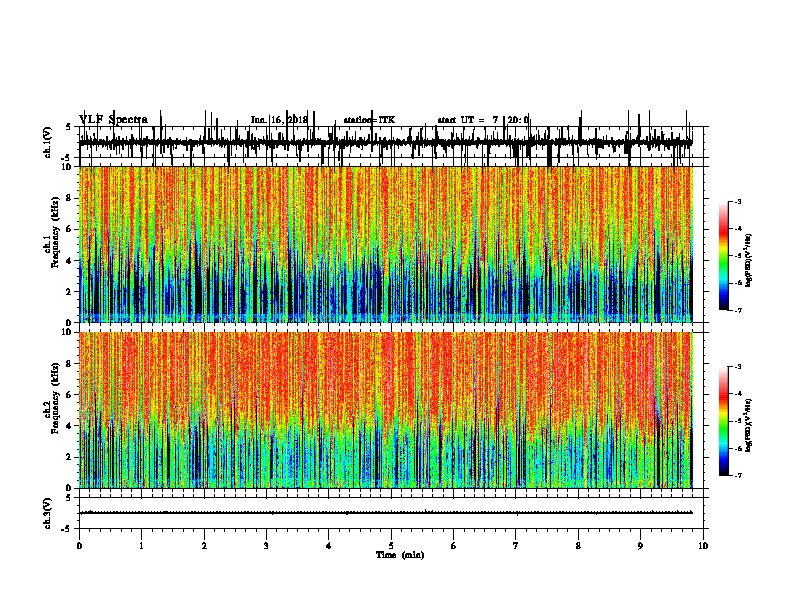792x612 pixels.
Task: Click time axis tick label '6'
Action: coord(454,545)
